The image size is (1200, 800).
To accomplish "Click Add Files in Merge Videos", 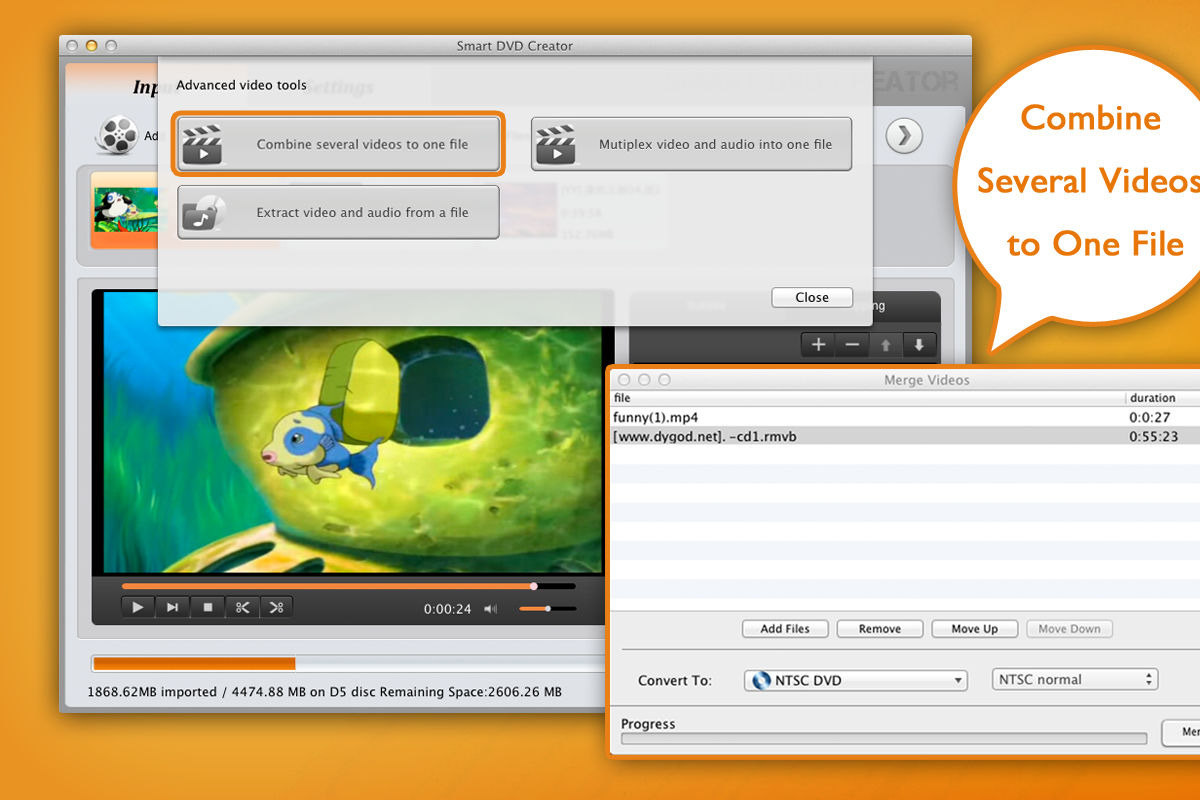I will tap(785, 629).
